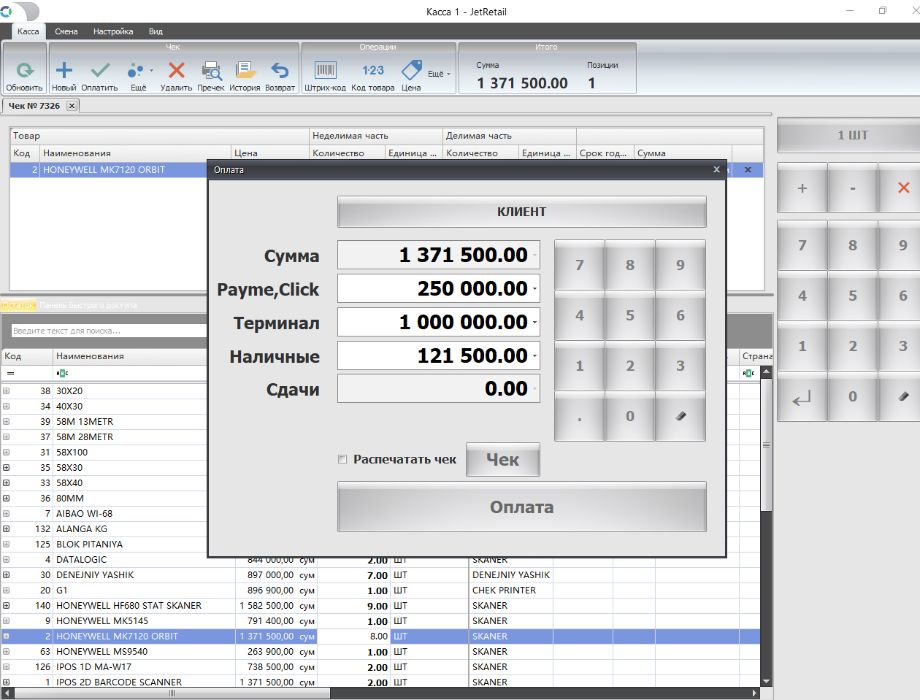Open the Касса menu tab
This screenshot has width=920, height=700.
28,31
